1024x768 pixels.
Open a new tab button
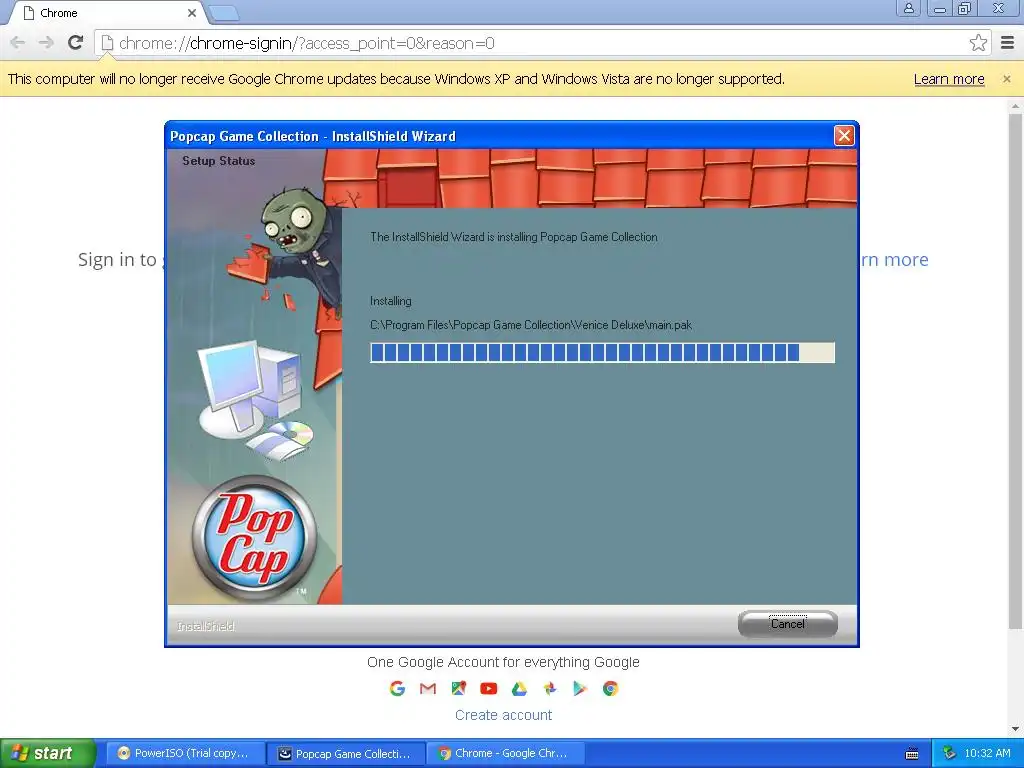223,13
